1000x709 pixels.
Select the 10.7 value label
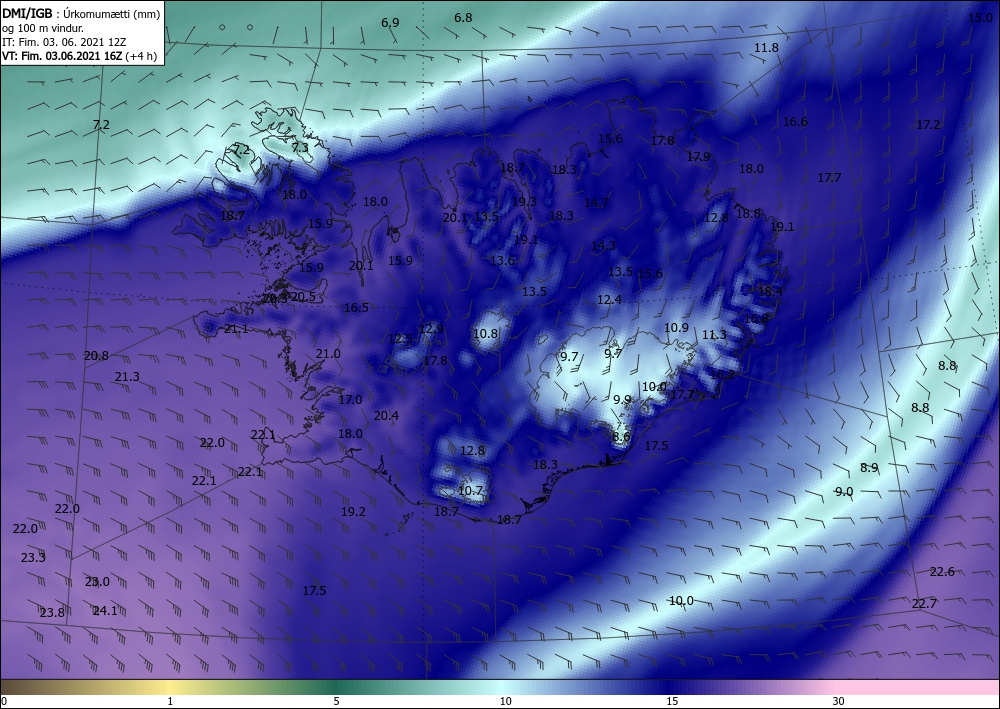pyautogui.click(x=470, y=491)
